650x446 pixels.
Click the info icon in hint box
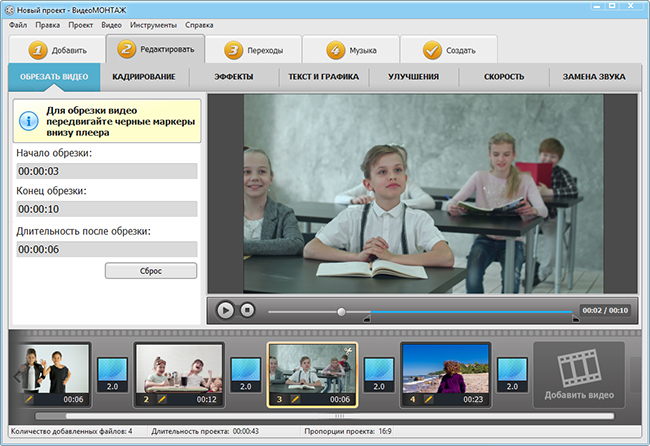[x=29, y=121]
